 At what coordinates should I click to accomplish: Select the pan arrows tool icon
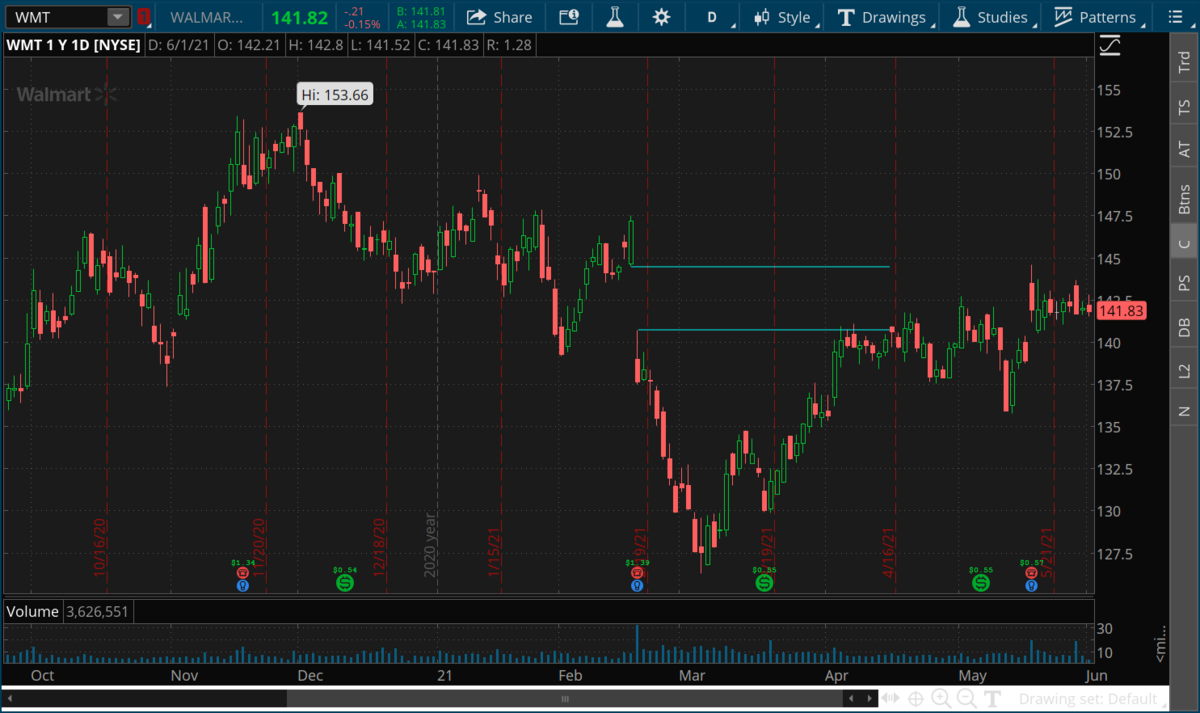pos(889,699)
